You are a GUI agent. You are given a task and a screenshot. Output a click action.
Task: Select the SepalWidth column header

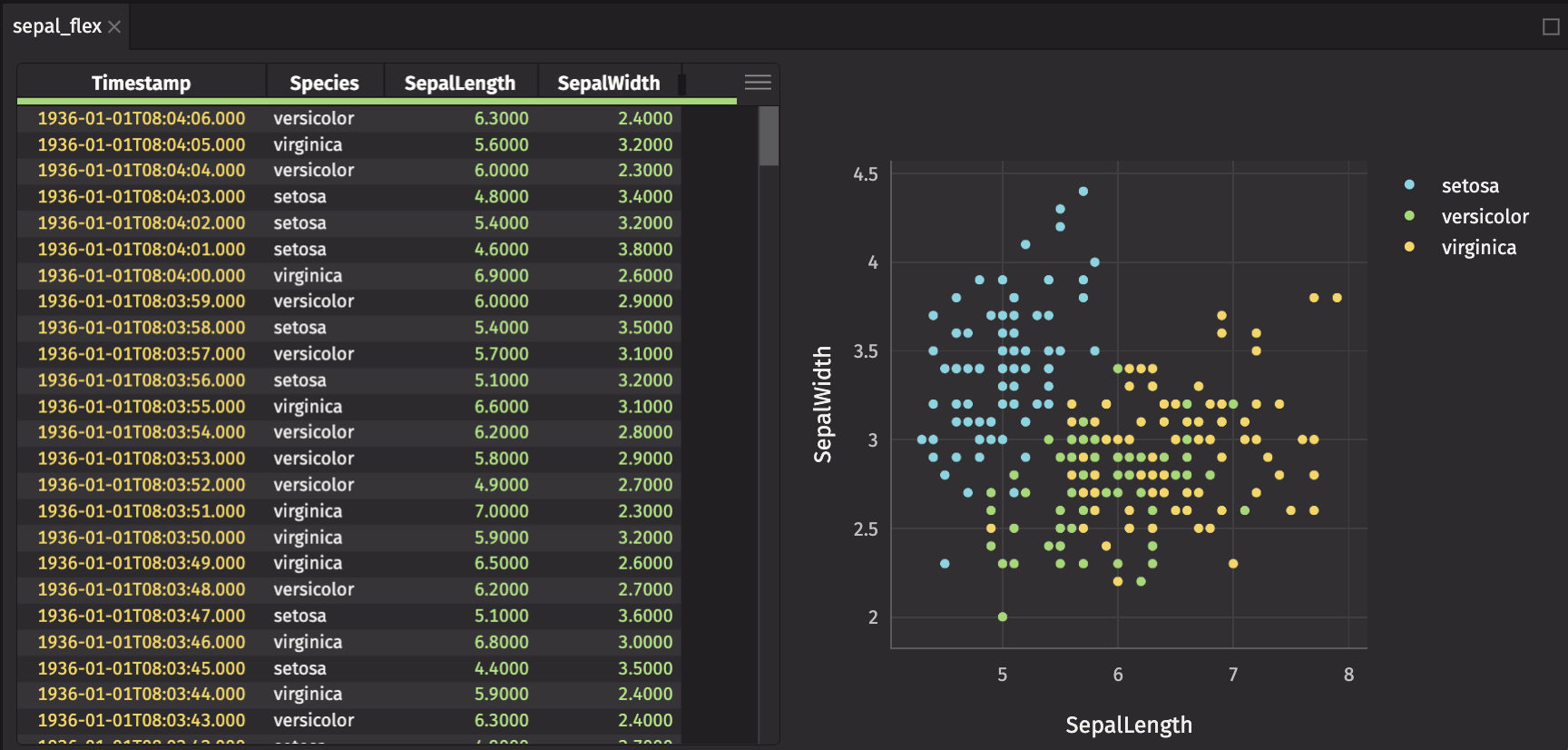[x=608, y=84]
